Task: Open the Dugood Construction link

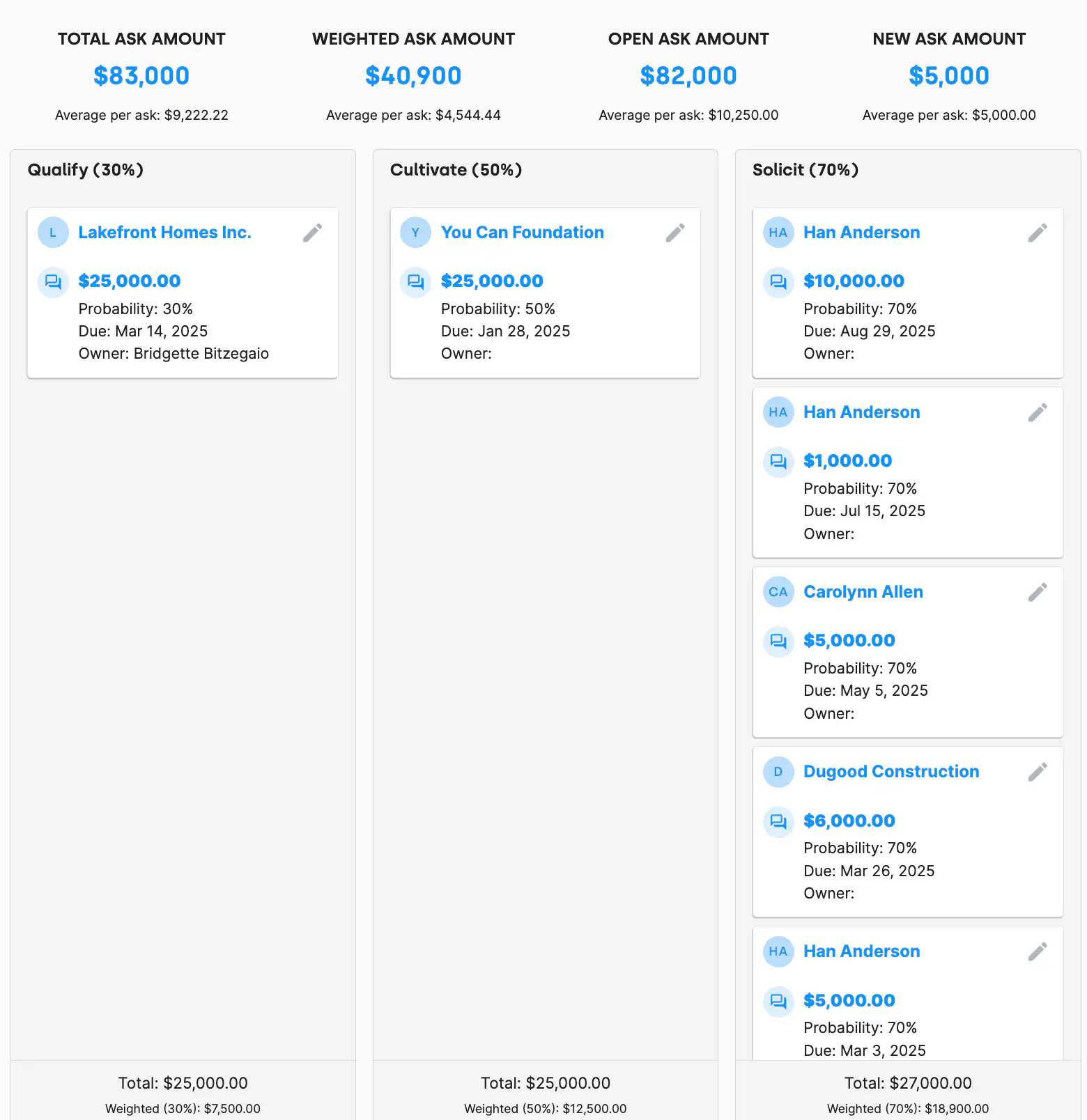Action: pos(891,772)
